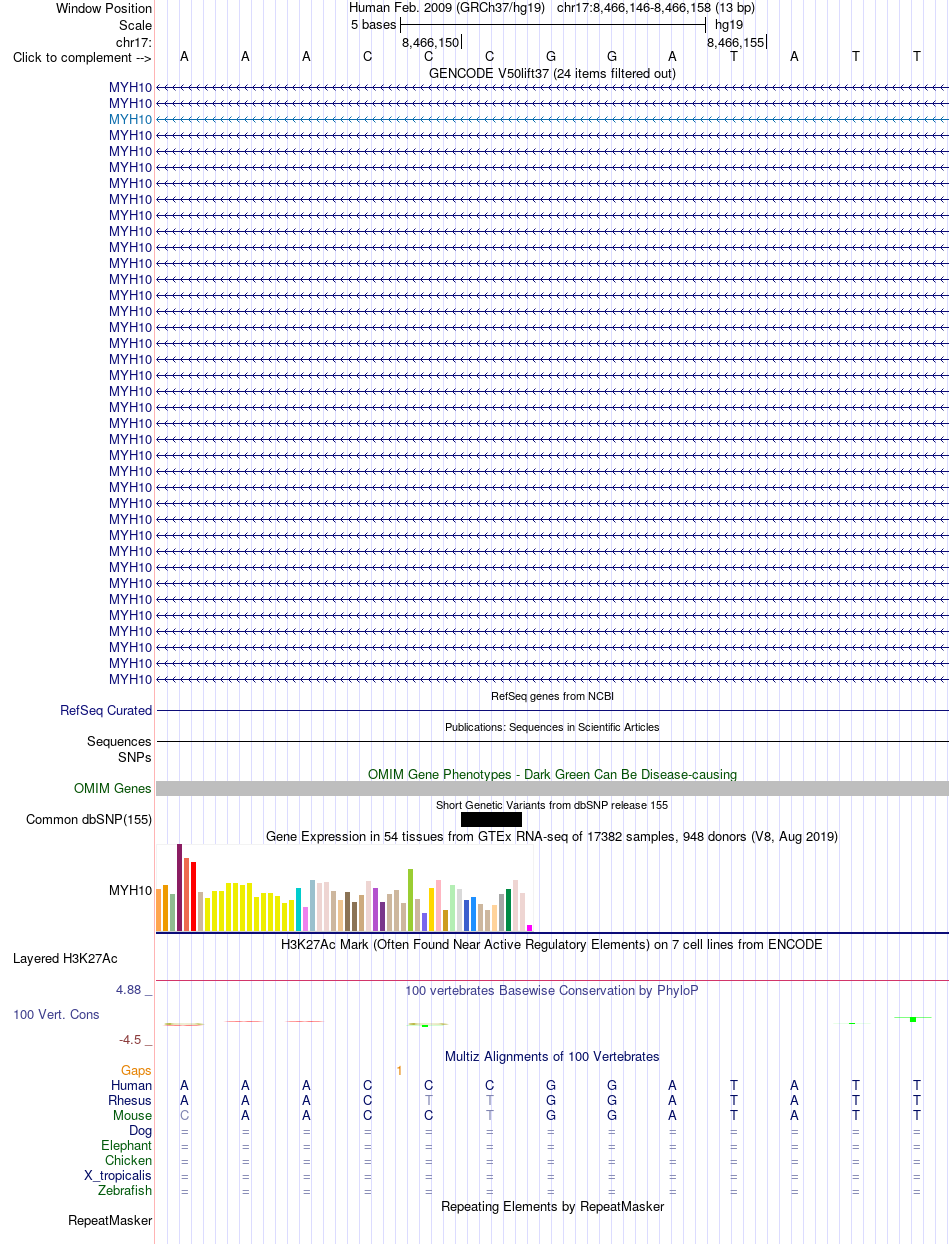Select the Rhesus alignment row label
The width and height of the screenshot is (950, 1244).
coord(130,1101)
